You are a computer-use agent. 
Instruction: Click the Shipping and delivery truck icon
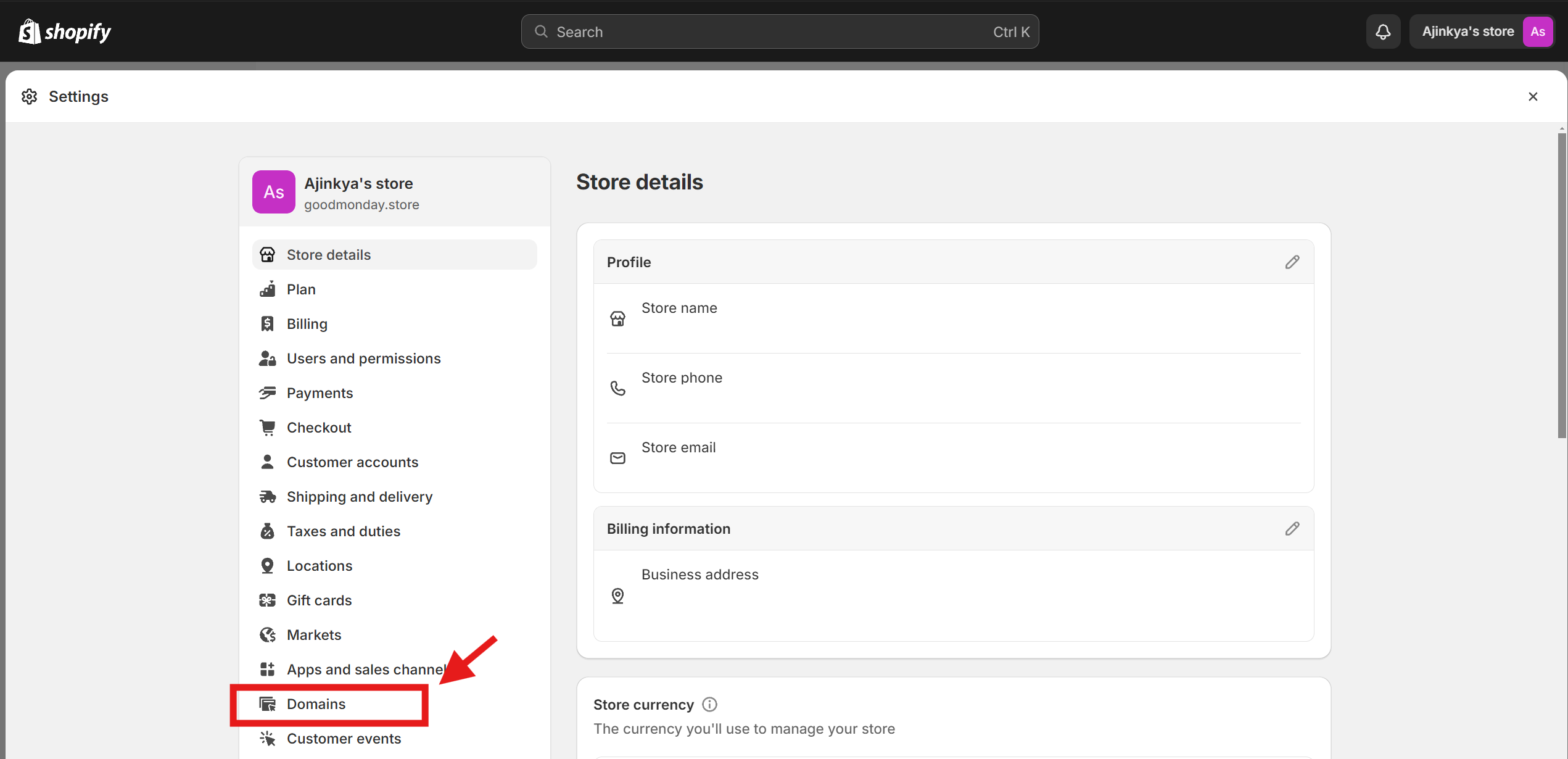pyautogui.click(x=267, y=497)
